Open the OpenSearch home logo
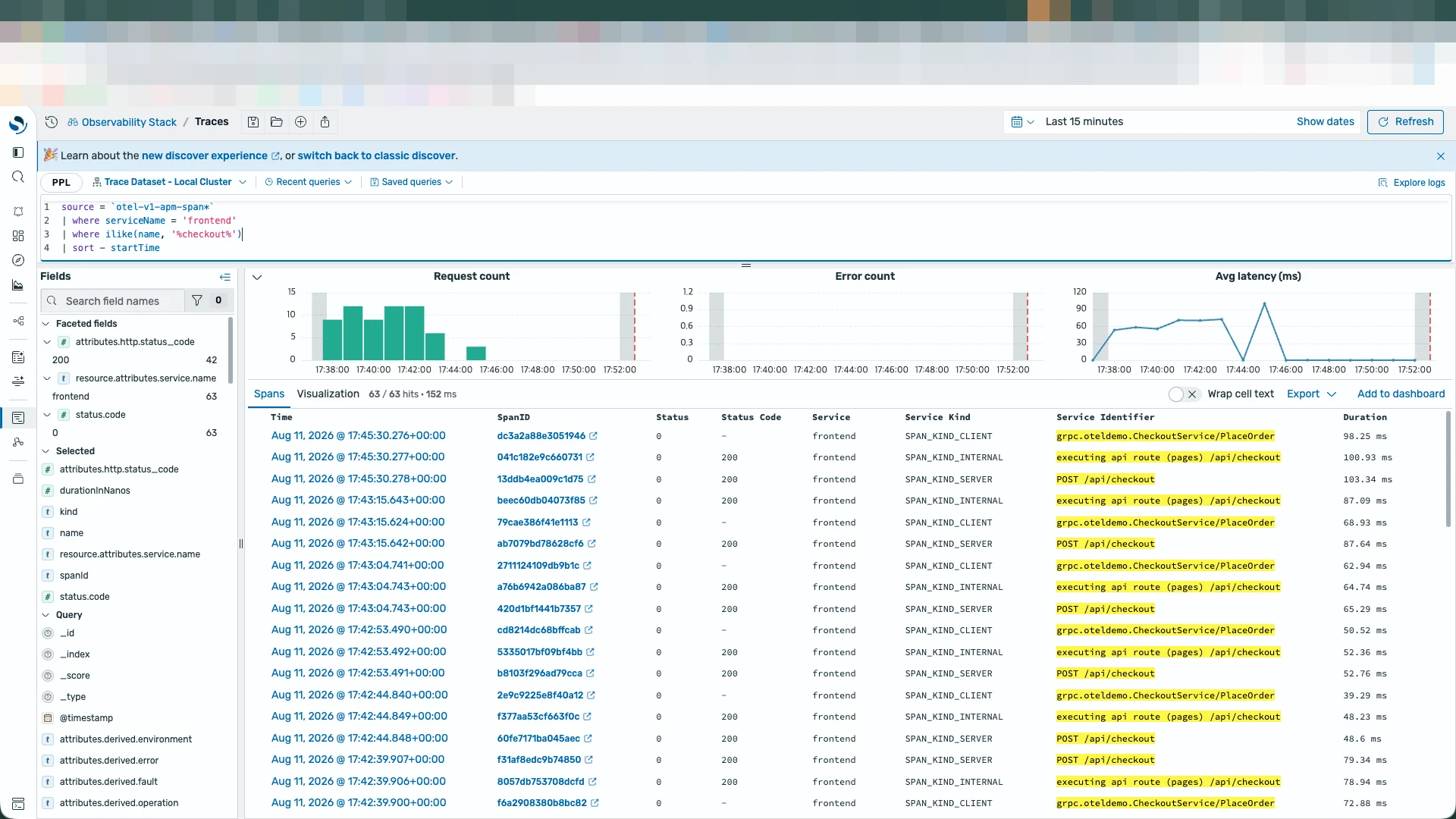 [18, 124]
